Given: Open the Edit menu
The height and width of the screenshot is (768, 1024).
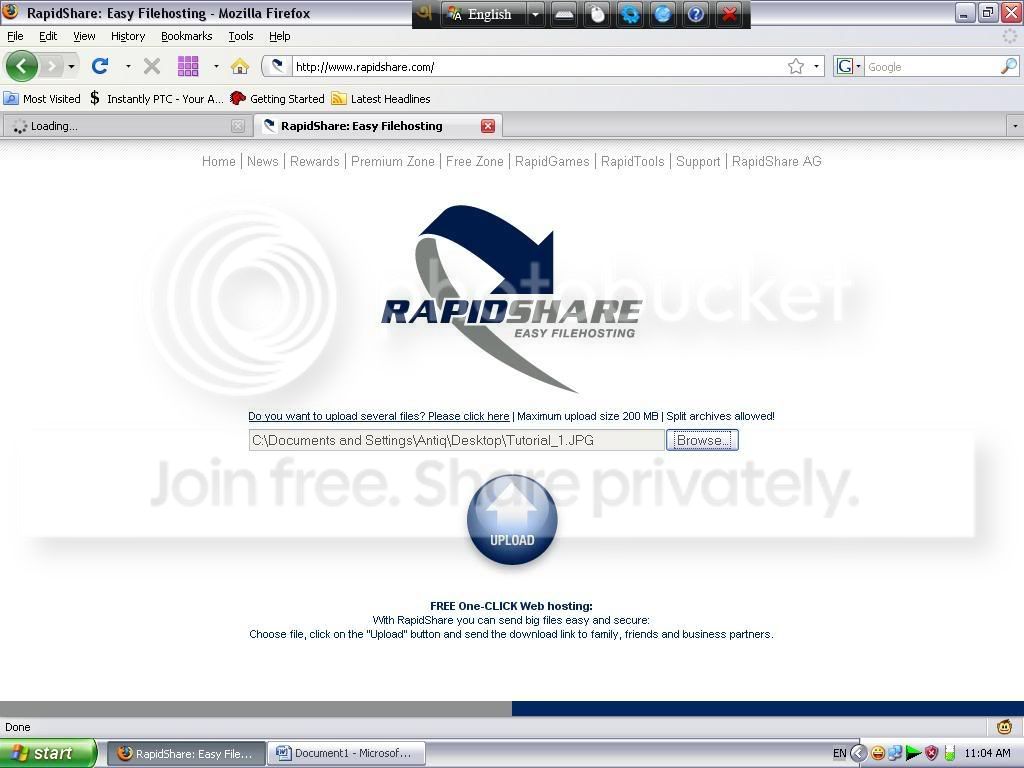Looking at the screenshot, I should (x=48, y=36).
